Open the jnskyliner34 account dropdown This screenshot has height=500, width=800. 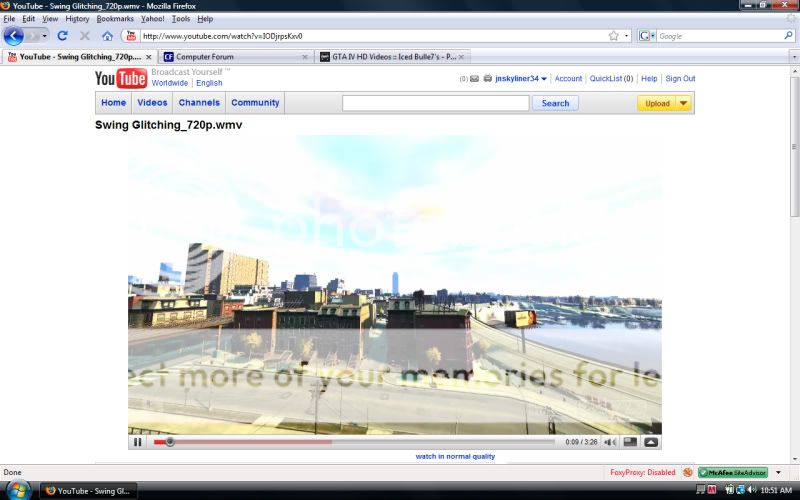(x=544, y=79)
